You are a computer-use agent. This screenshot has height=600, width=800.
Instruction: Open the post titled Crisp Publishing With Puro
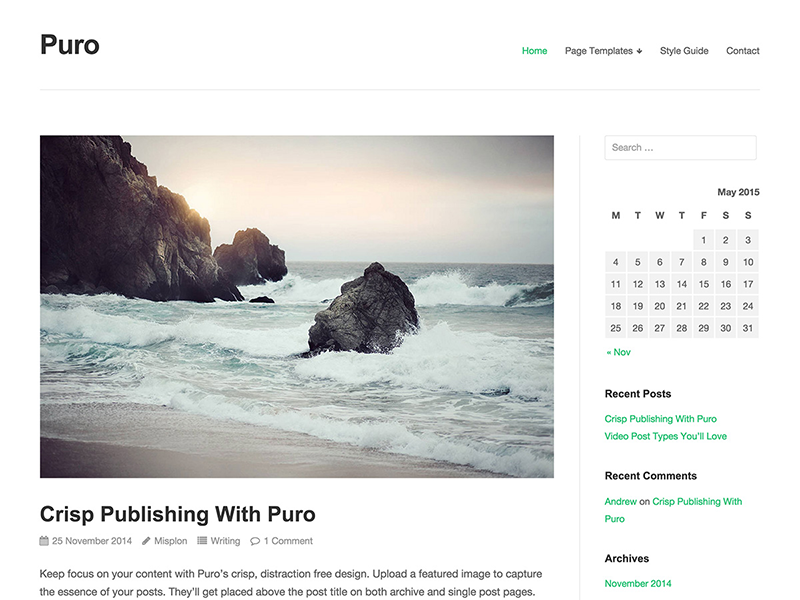tap(176, 514)
